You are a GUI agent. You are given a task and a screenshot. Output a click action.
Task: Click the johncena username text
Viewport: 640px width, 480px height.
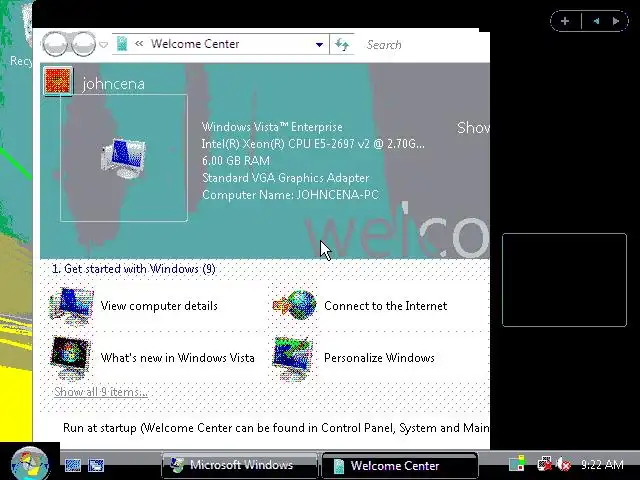point(113,84)
